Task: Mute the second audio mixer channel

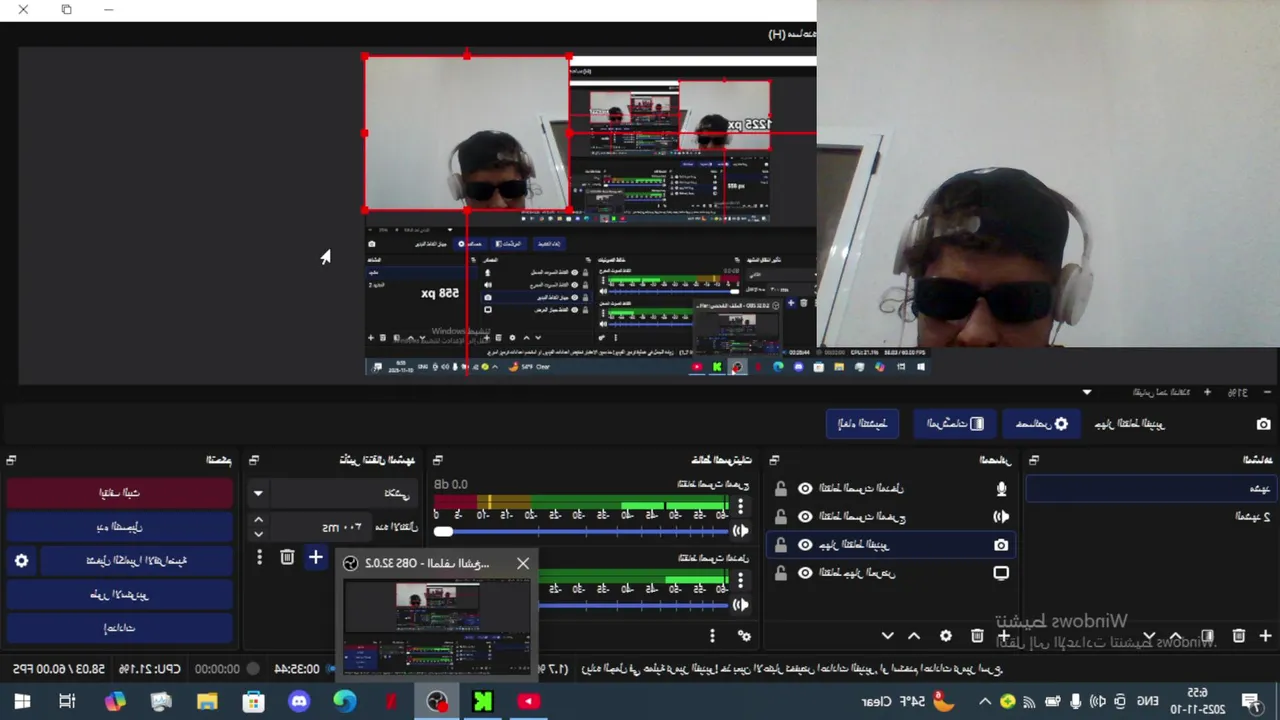Action: click(x=741, y=604)
